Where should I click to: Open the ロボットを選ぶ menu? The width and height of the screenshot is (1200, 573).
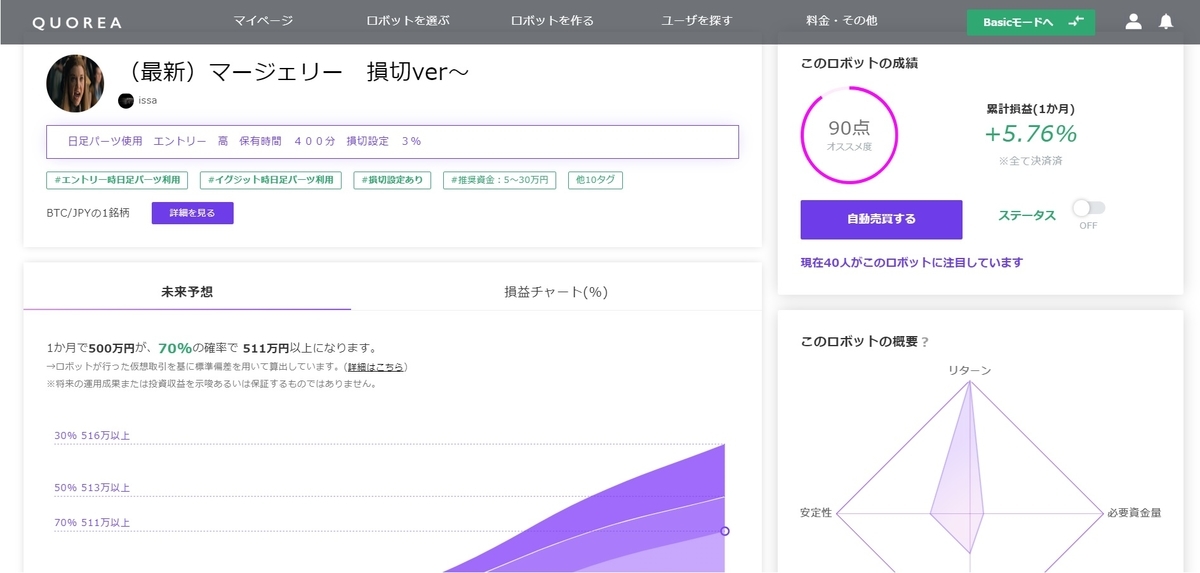coord(408,20)
